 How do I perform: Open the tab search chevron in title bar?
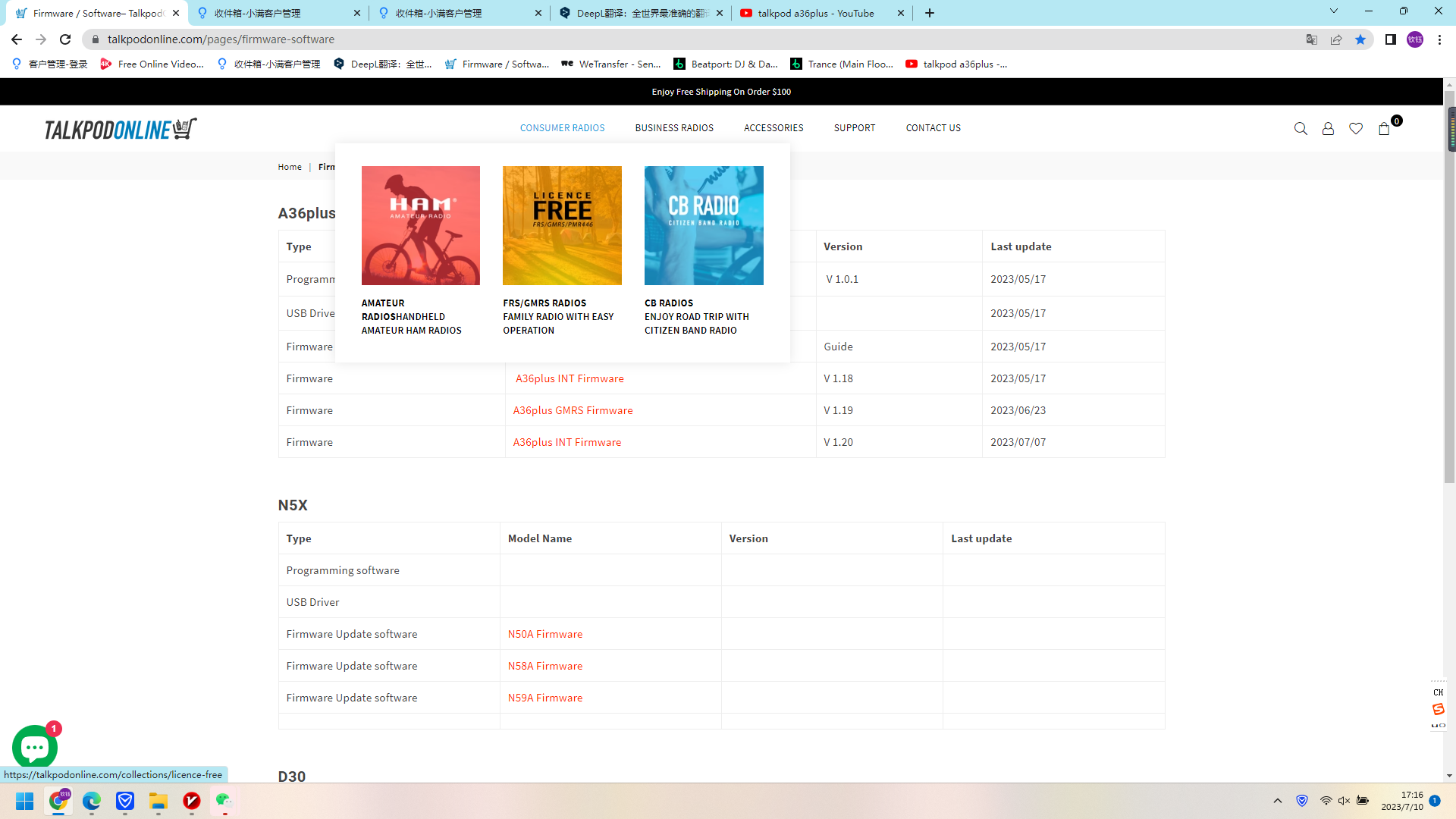[x=1334, y=11]
